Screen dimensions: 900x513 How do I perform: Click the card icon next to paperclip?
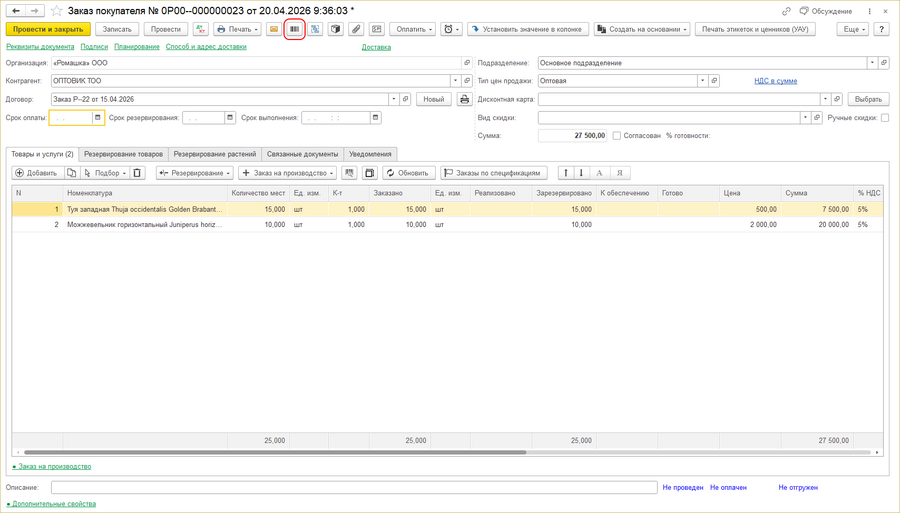pyautogui.click(x=377, y=29)
